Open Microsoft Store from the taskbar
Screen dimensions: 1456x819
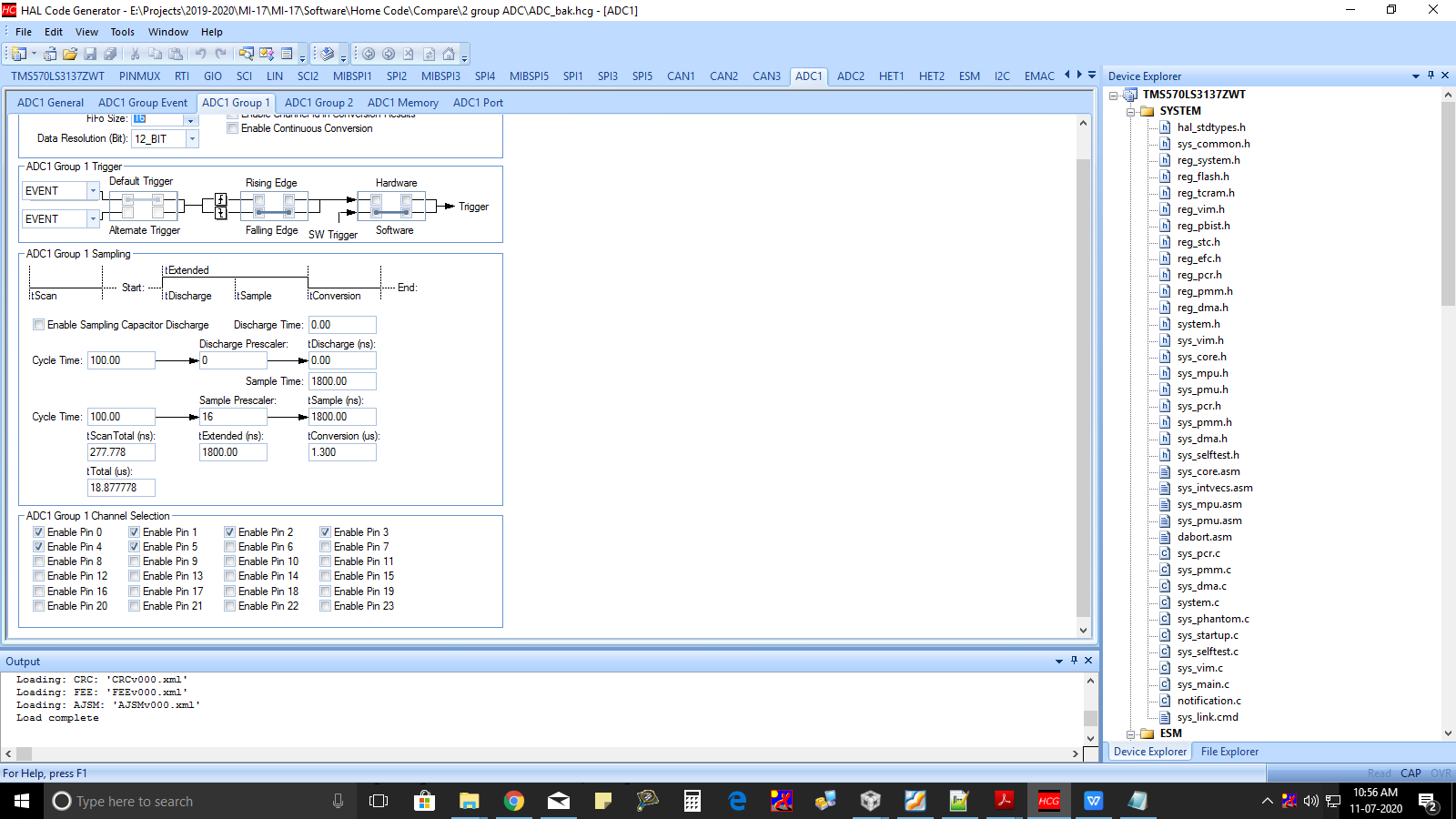[424, 801]
